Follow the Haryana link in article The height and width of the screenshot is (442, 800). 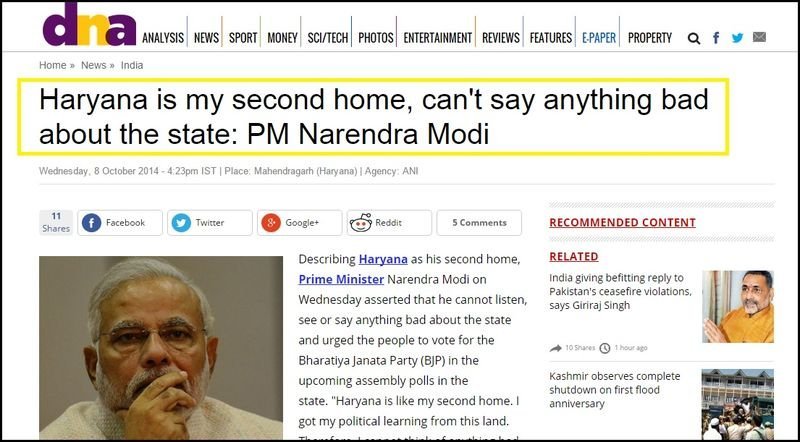coord(383,259)
